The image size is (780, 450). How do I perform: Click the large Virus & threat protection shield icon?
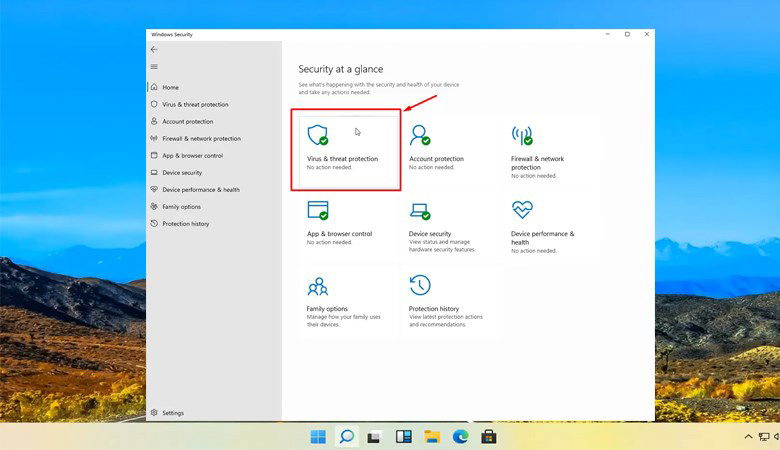pyautogui.click(x=317, y=135)
